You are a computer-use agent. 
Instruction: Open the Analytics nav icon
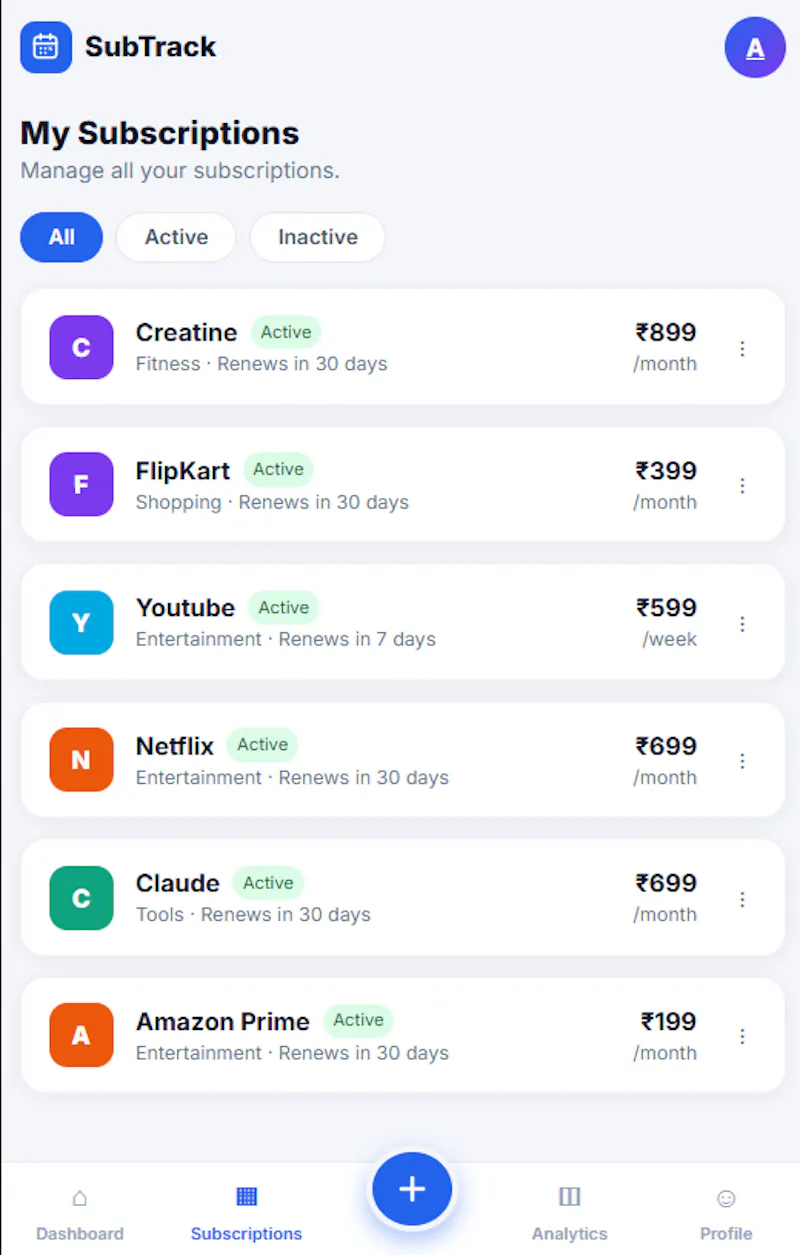click(569, 1197)
